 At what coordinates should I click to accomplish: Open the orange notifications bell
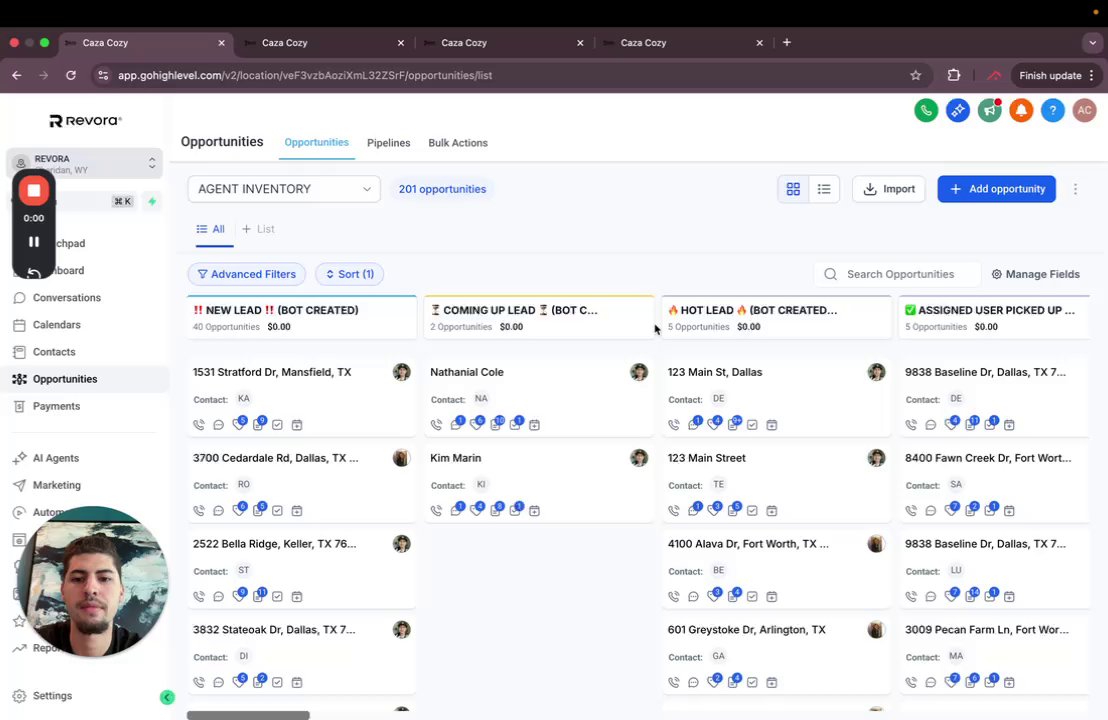coord(1021,110)
